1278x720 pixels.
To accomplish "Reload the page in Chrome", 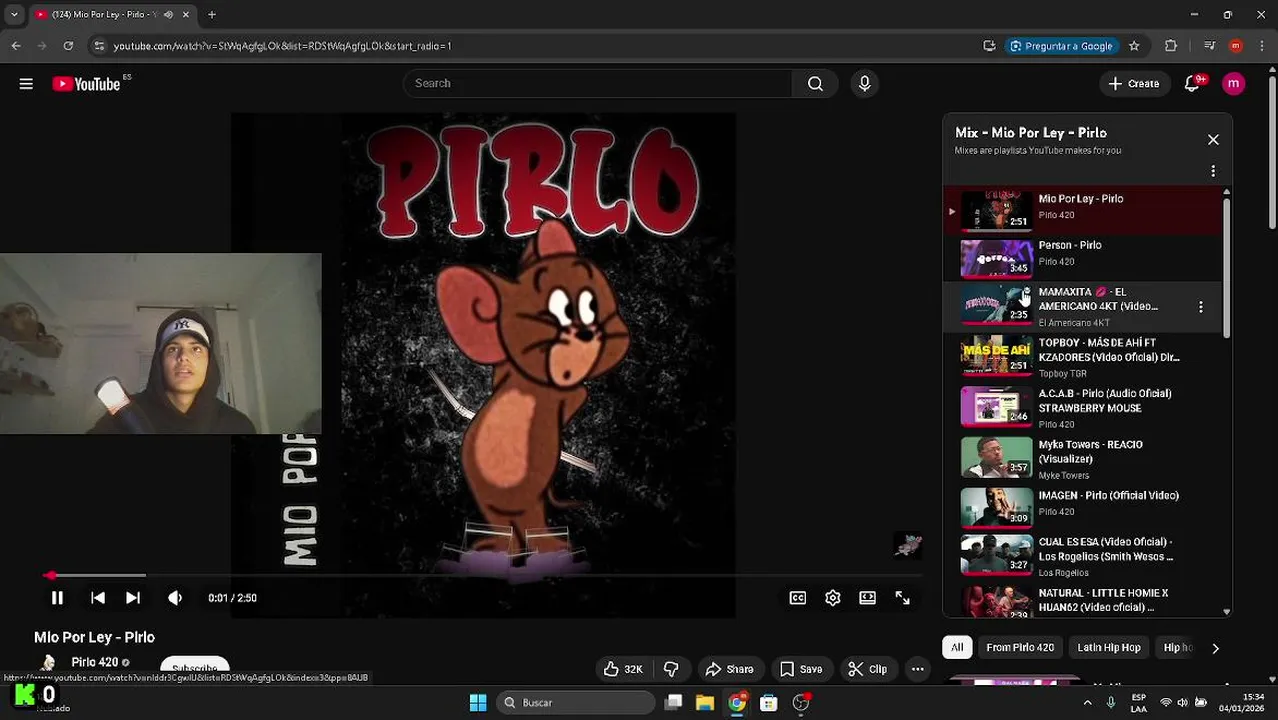I will (68, 46).
